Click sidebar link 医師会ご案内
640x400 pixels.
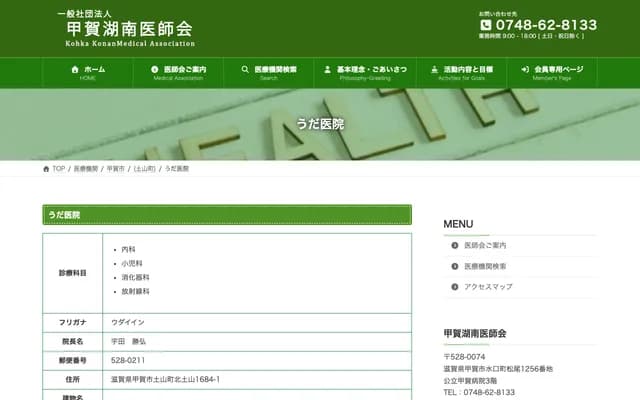[485, 245]
